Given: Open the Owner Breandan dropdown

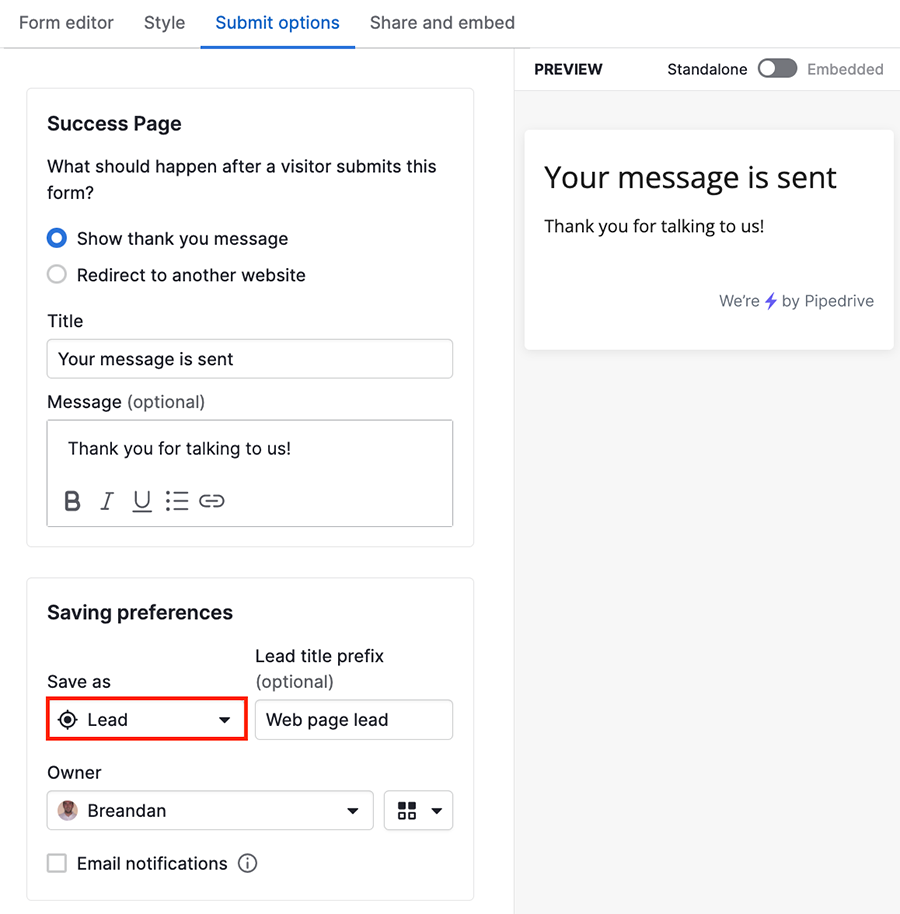Looking at the screenshot, I should [210, 810].
